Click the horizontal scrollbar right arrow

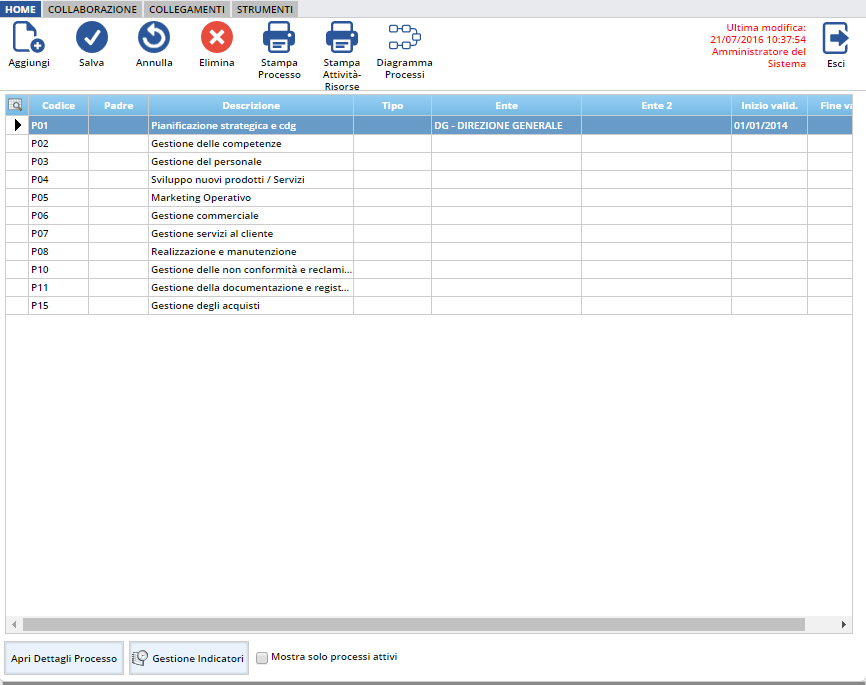point(845,625)
